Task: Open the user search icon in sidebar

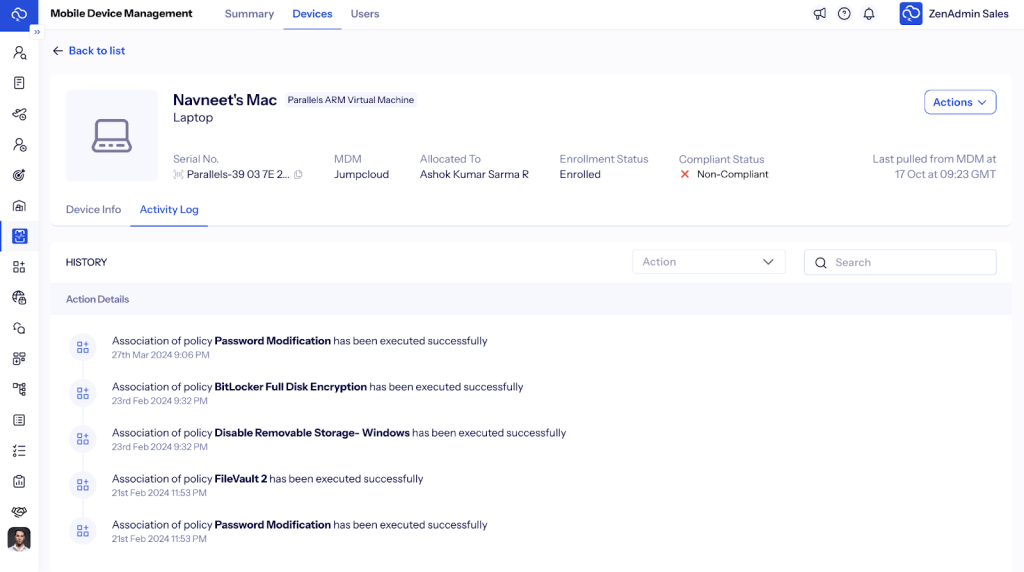Action: coord(19,53)
